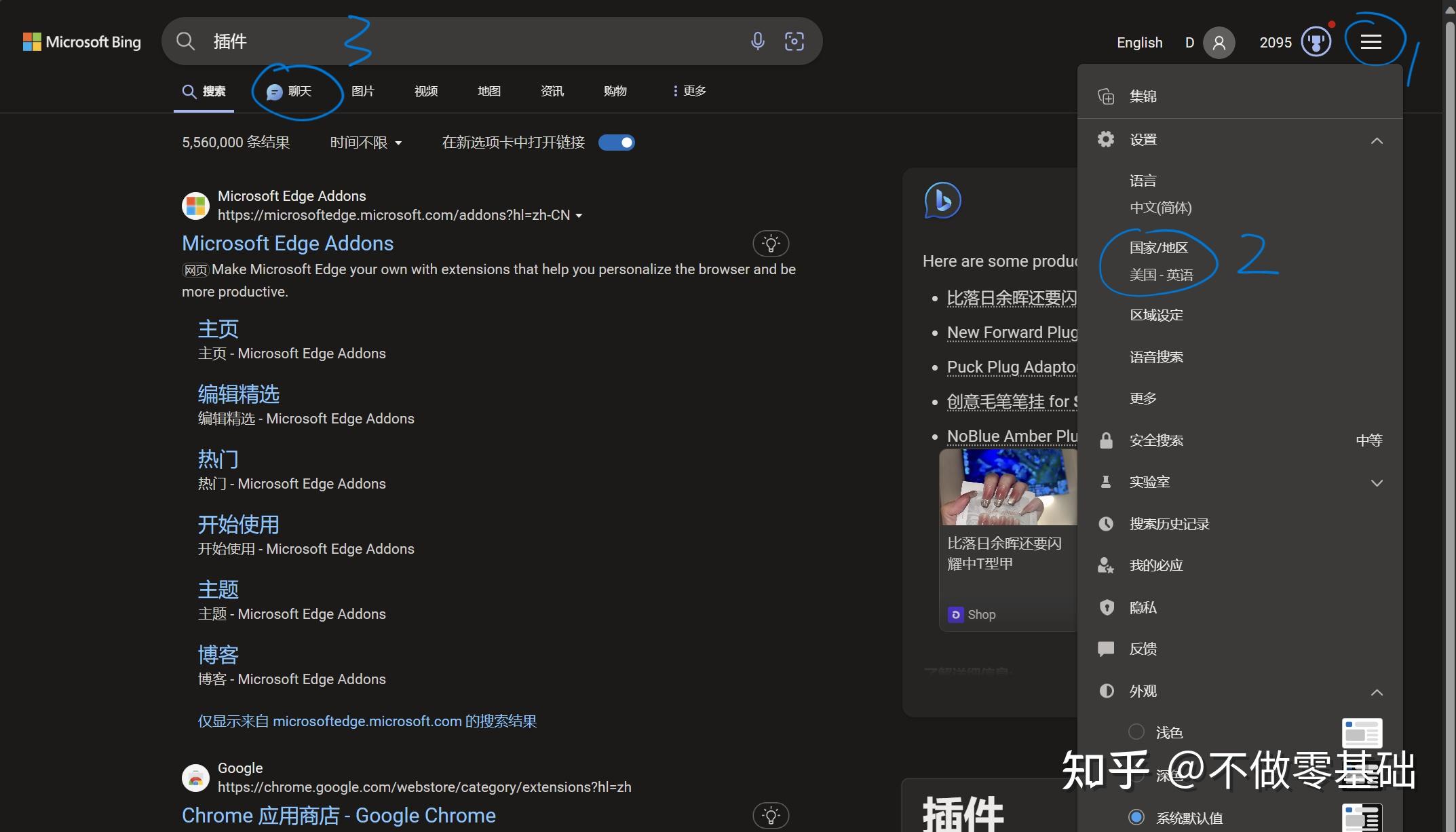Open 编辑精选 sitelink
The width and height of the screenshot is (1456, 832).
[x=239, y=394]
